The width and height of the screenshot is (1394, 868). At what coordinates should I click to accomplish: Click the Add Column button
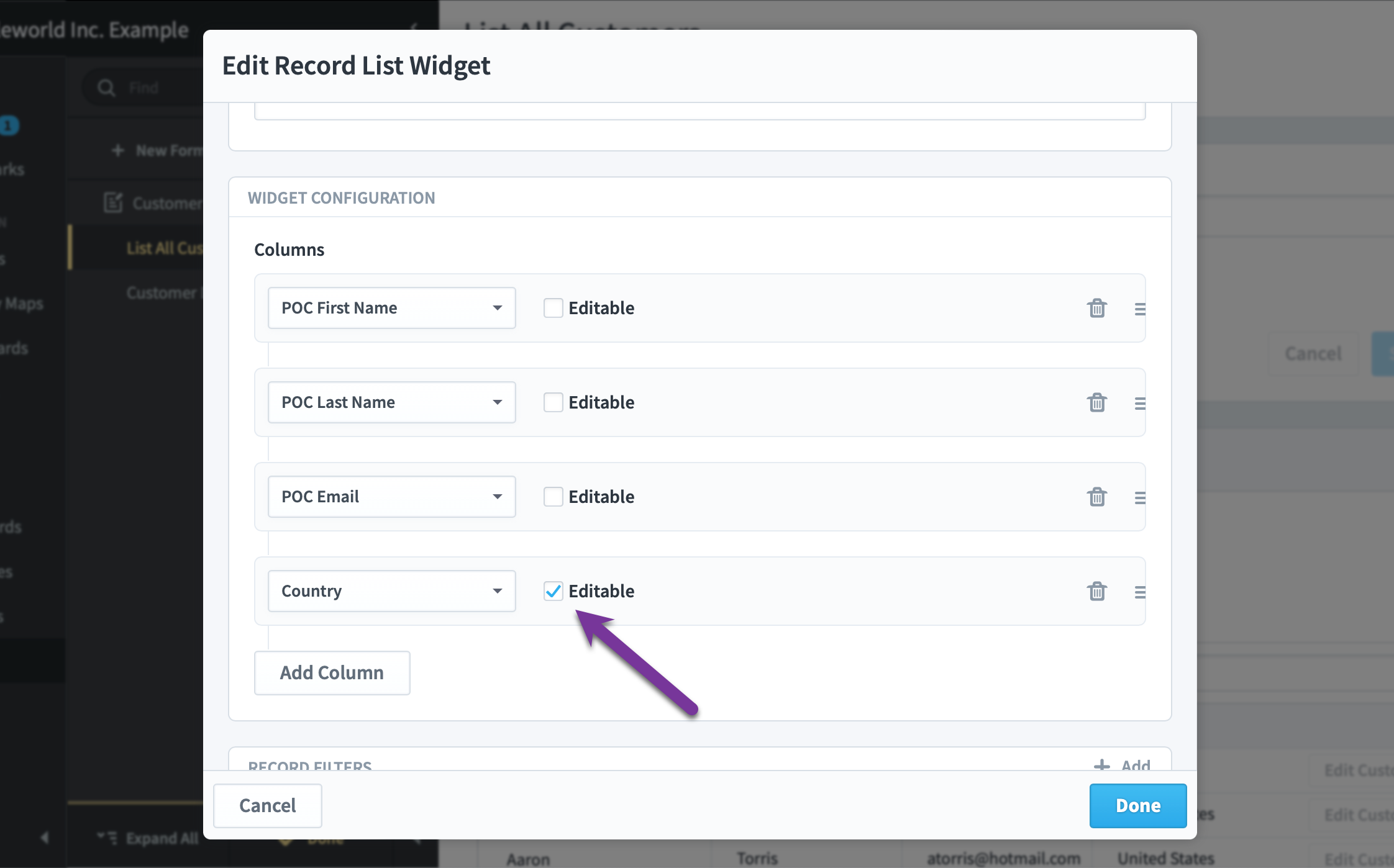click(x=332, y=672)
